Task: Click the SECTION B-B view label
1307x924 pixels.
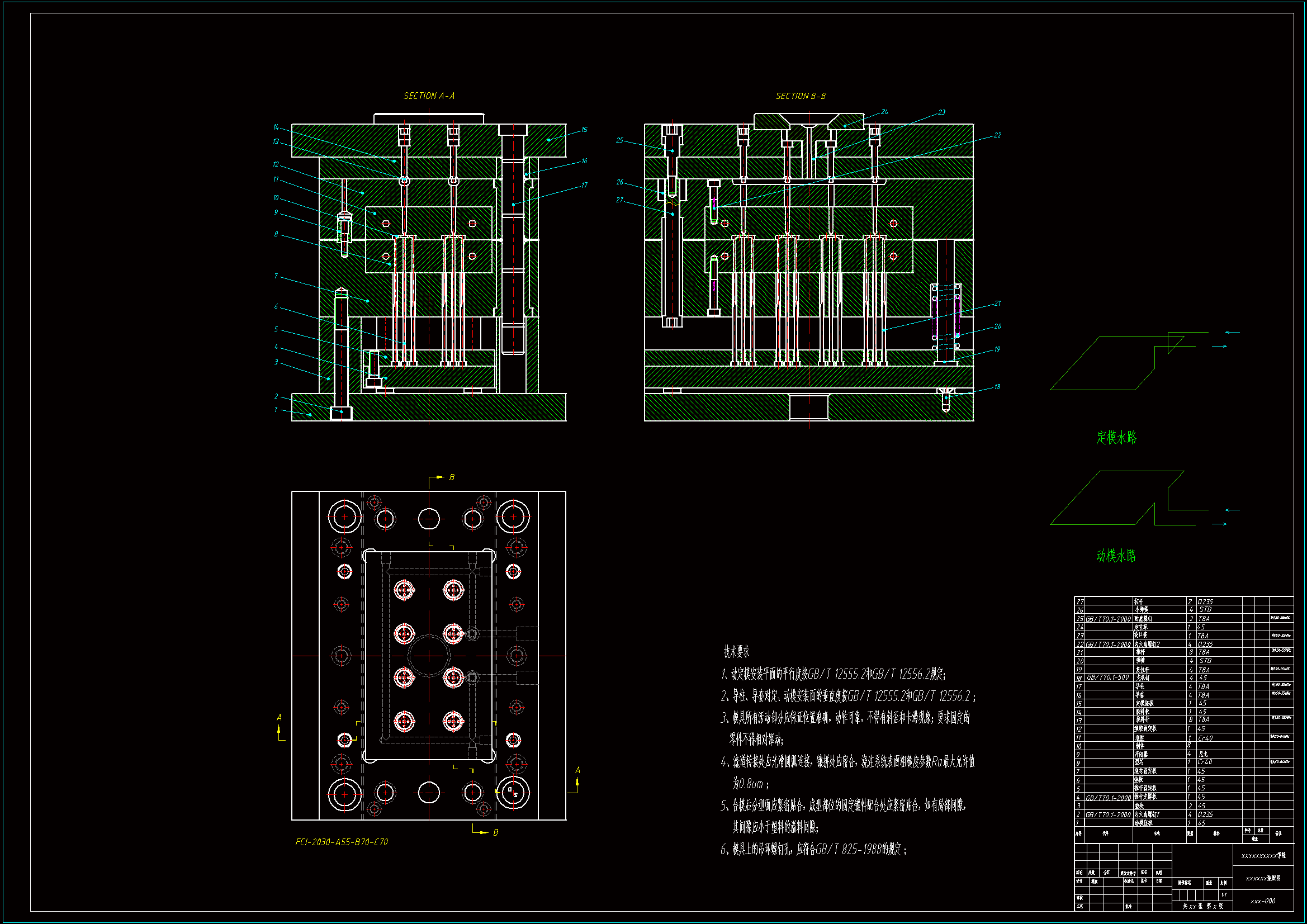Action: click(801, 96)
